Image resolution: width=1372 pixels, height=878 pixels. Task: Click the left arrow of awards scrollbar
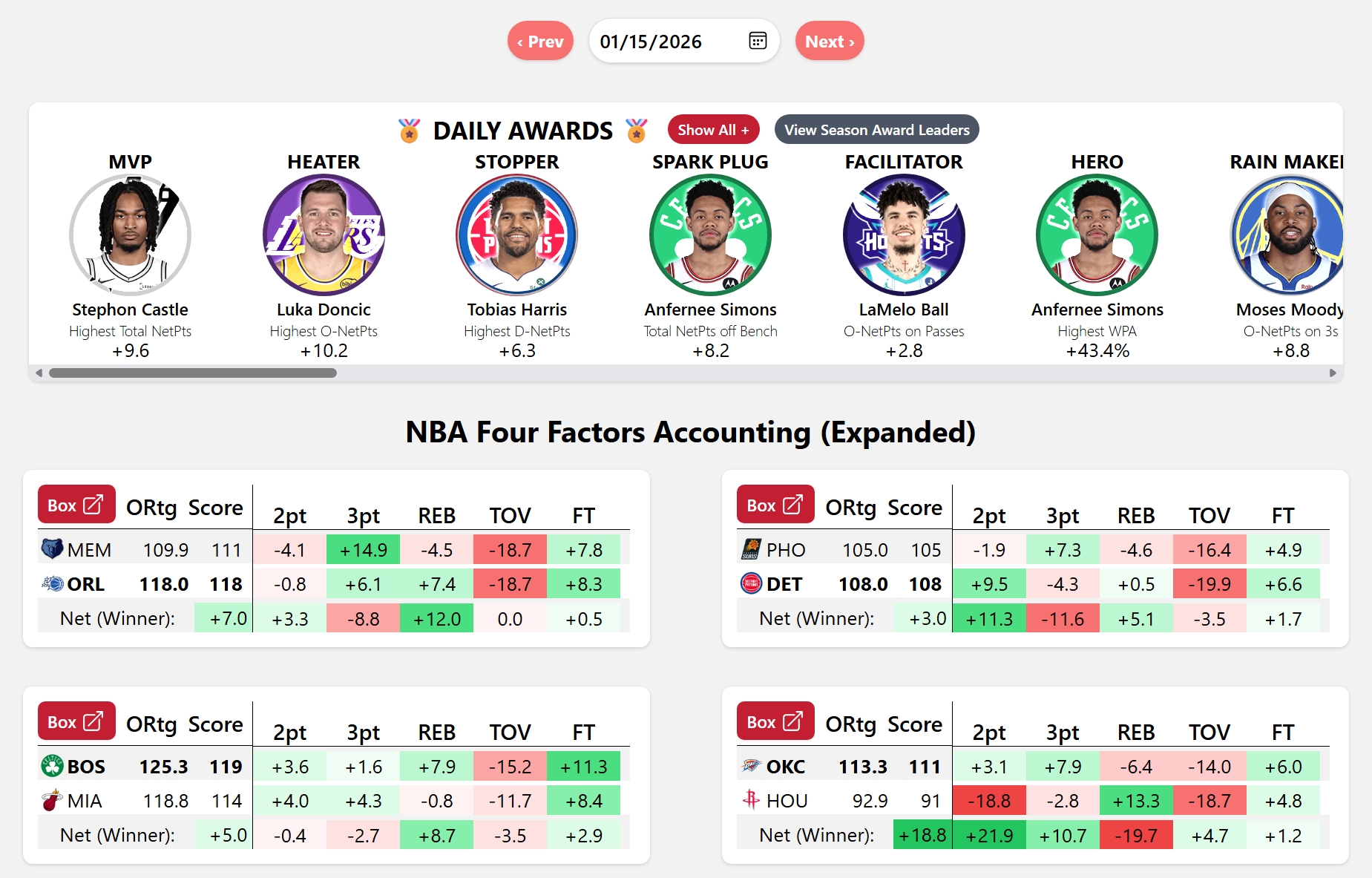click(39, 373)
